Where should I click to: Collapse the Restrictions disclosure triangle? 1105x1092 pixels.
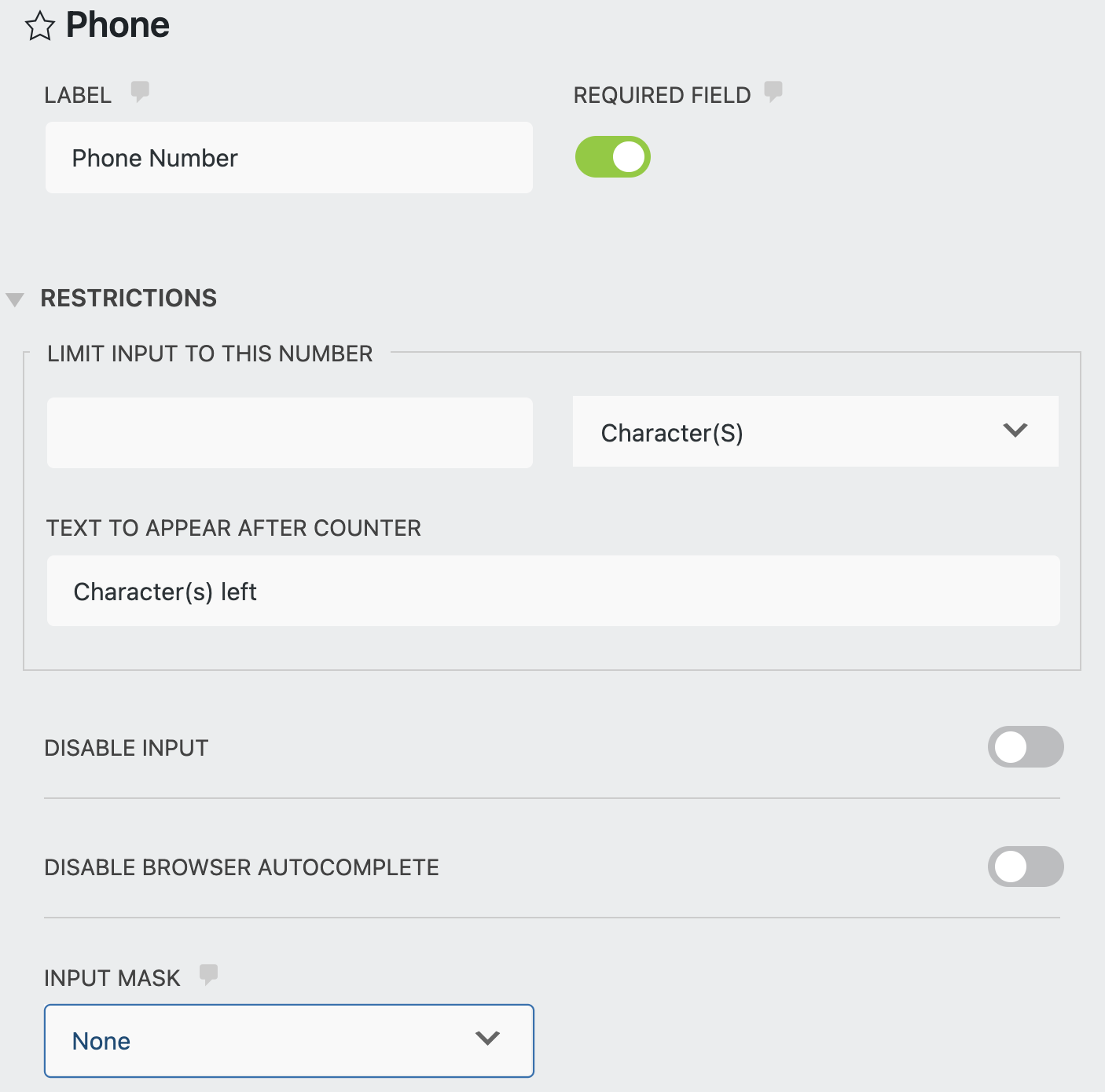[17, 299]
